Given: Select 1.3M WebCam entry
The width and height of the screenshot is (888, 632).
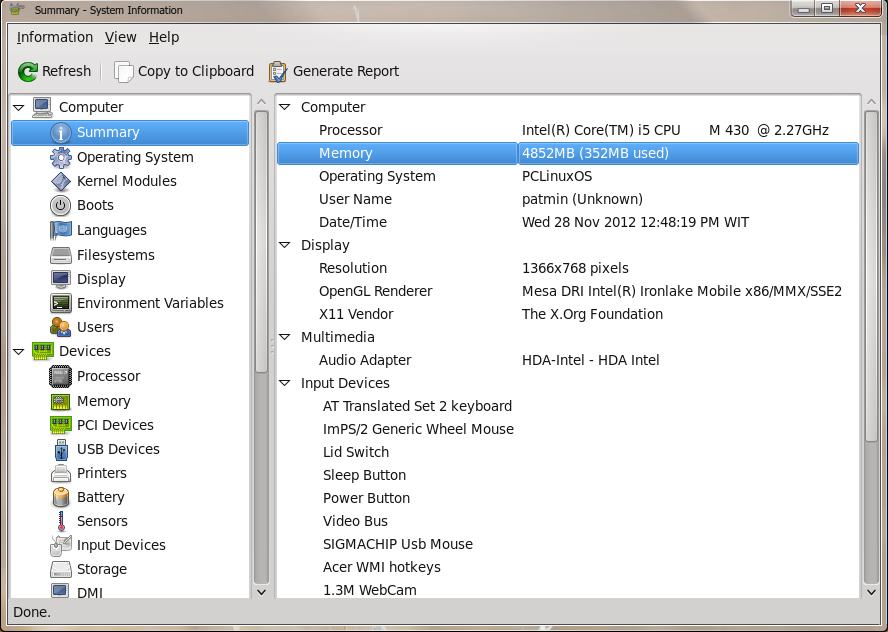Looking at the screenshot, I should coord(369,590).
